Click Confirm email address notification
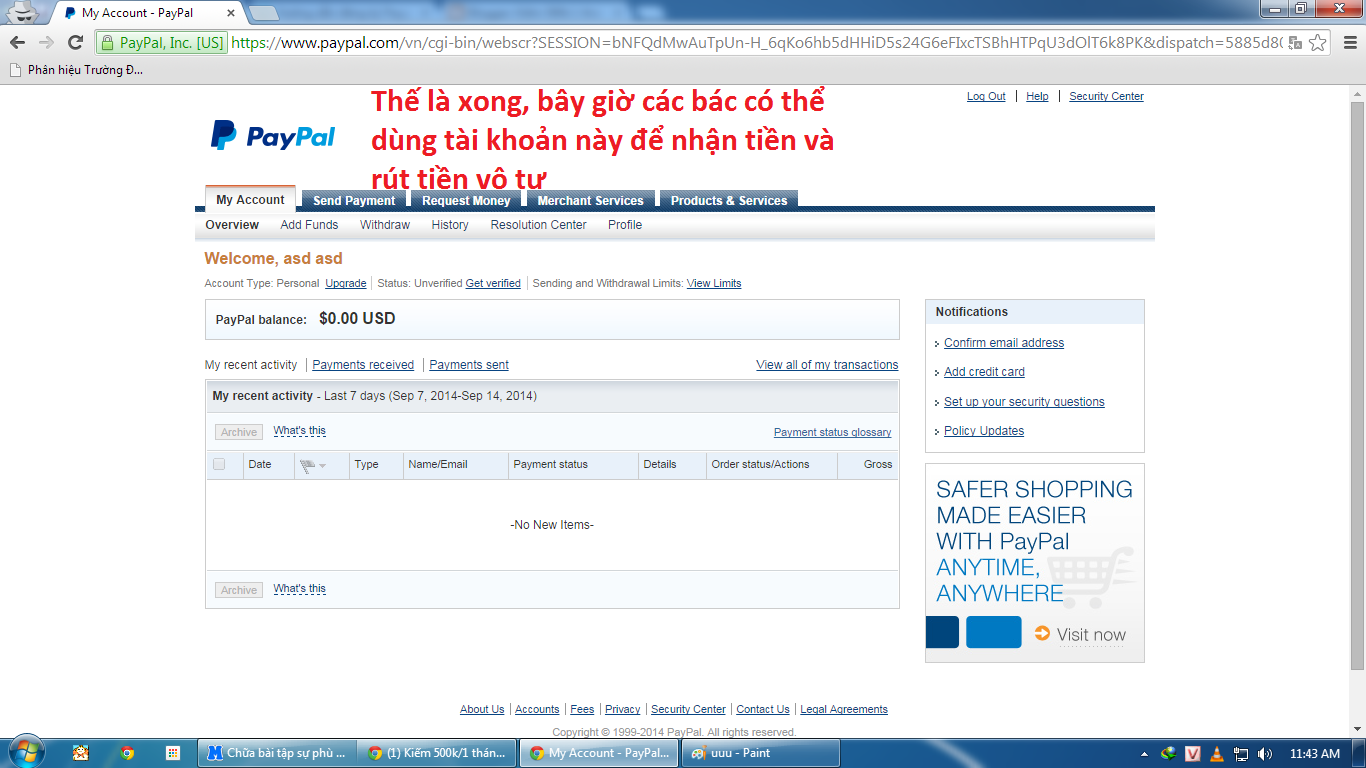This screenshot has width=1366, height=768. (x=1004, y=343)
